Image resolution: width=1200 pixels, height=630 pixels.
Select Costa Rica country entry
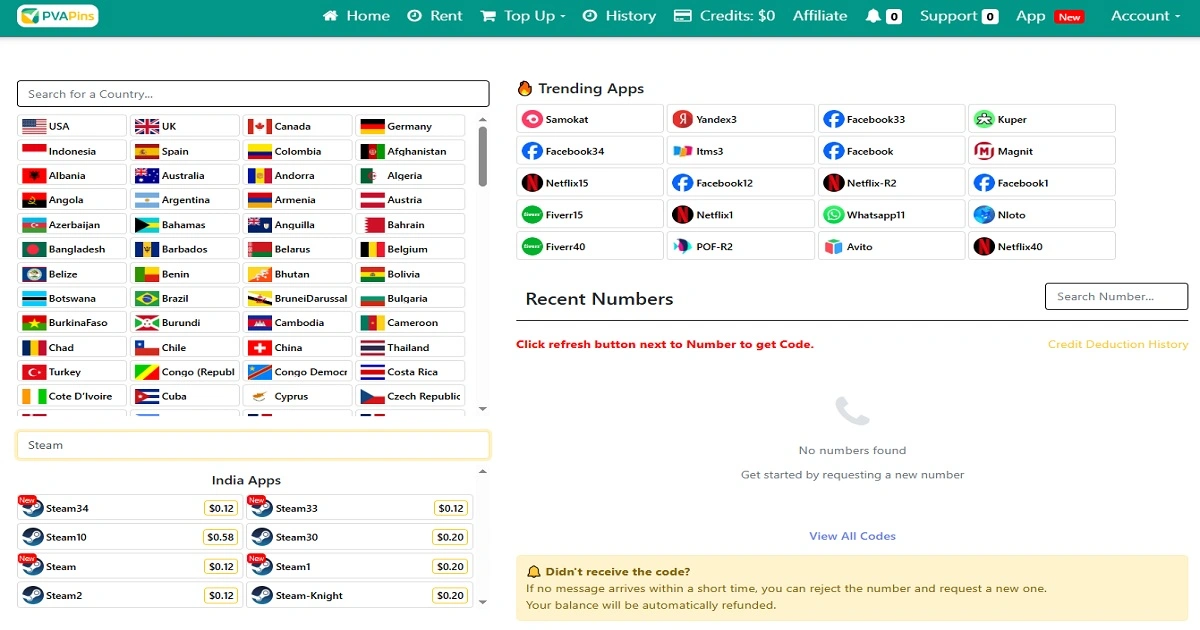(411, 371)
